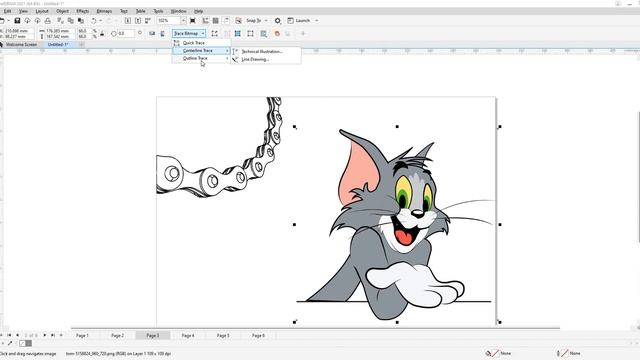The image size is (640, 360).
Task: Click the Undo arrow icon
Action: point(93,20)
